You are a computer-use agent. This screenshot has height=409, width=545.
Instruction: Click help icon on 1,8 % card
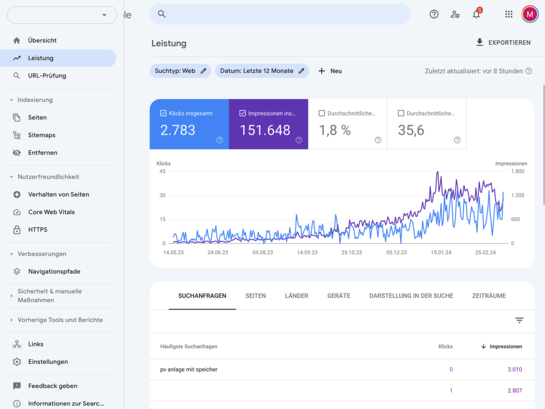coord(378,140)
